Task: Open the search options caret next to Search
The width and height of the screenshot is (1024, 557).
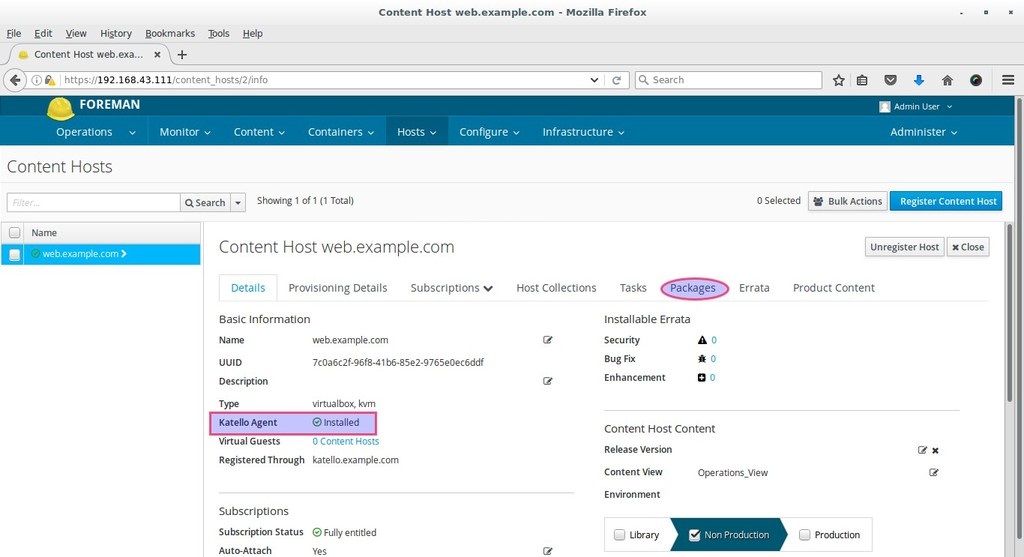Action: tap(238, 202)
